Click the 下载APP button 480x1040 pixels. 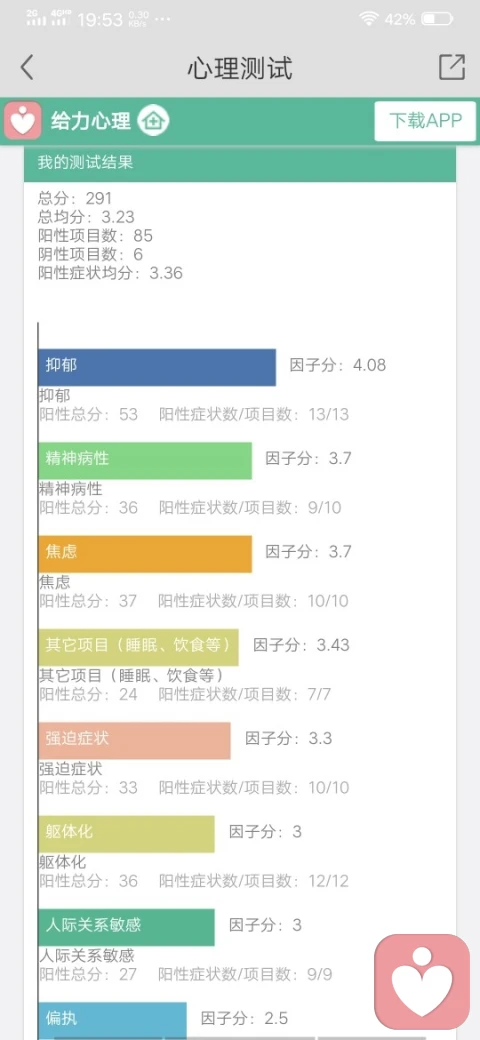(425, 121)
